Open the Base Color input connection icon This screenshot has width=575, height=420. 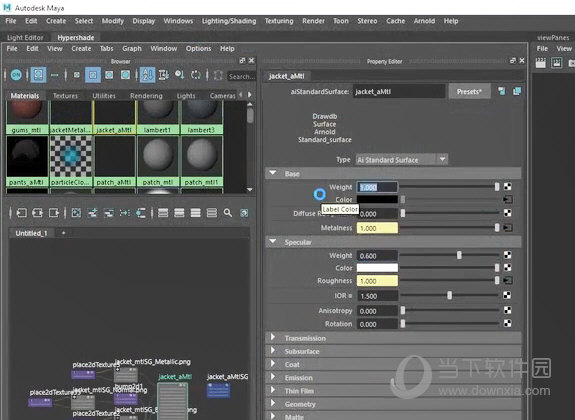pyautogui.click(x=508, y=200)
